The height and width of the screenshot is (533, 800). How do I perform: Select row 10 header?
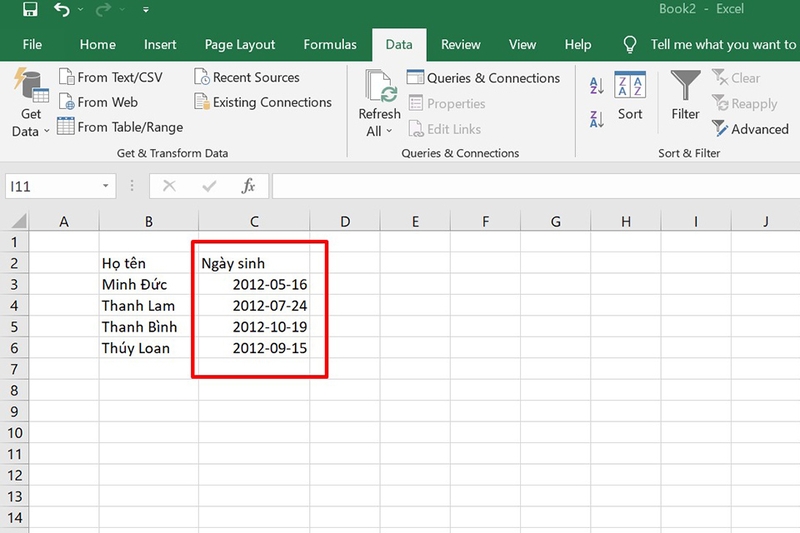tap(14, 433)
